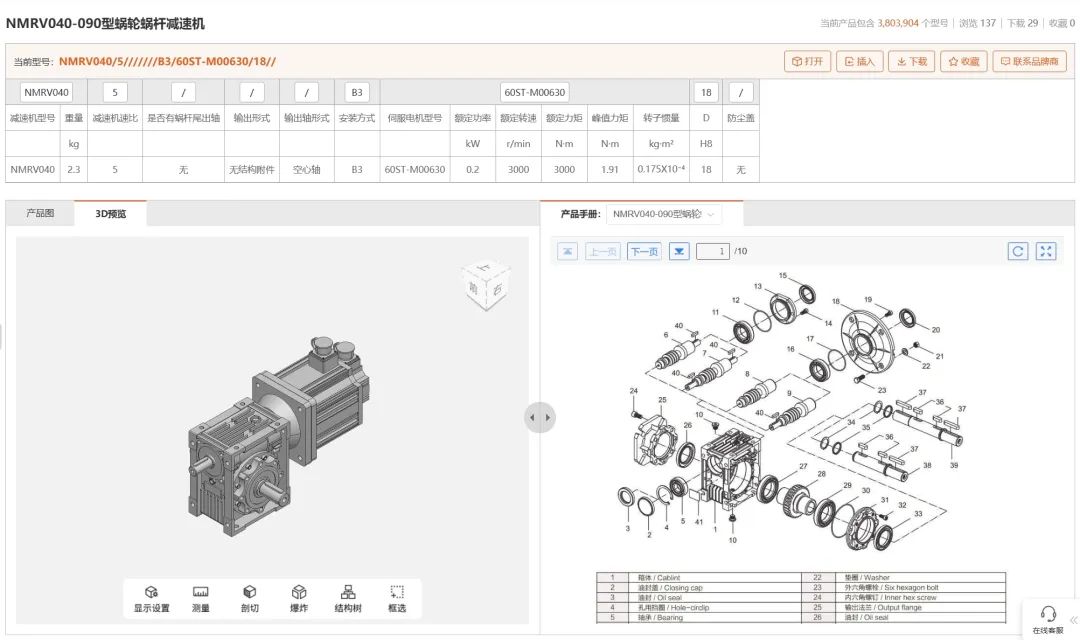Open the 防尘盖 slash selector
Screen dimensions: 1080x640
click(x=740, y=92)
